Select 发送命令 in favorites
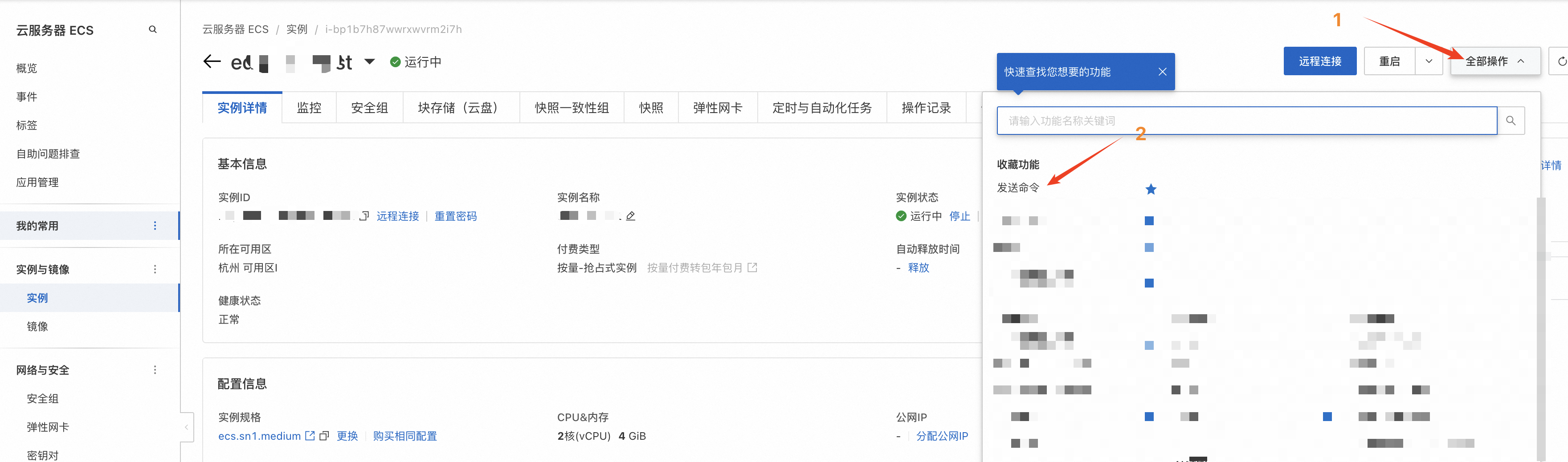1568x462 pixels. 1018,188
